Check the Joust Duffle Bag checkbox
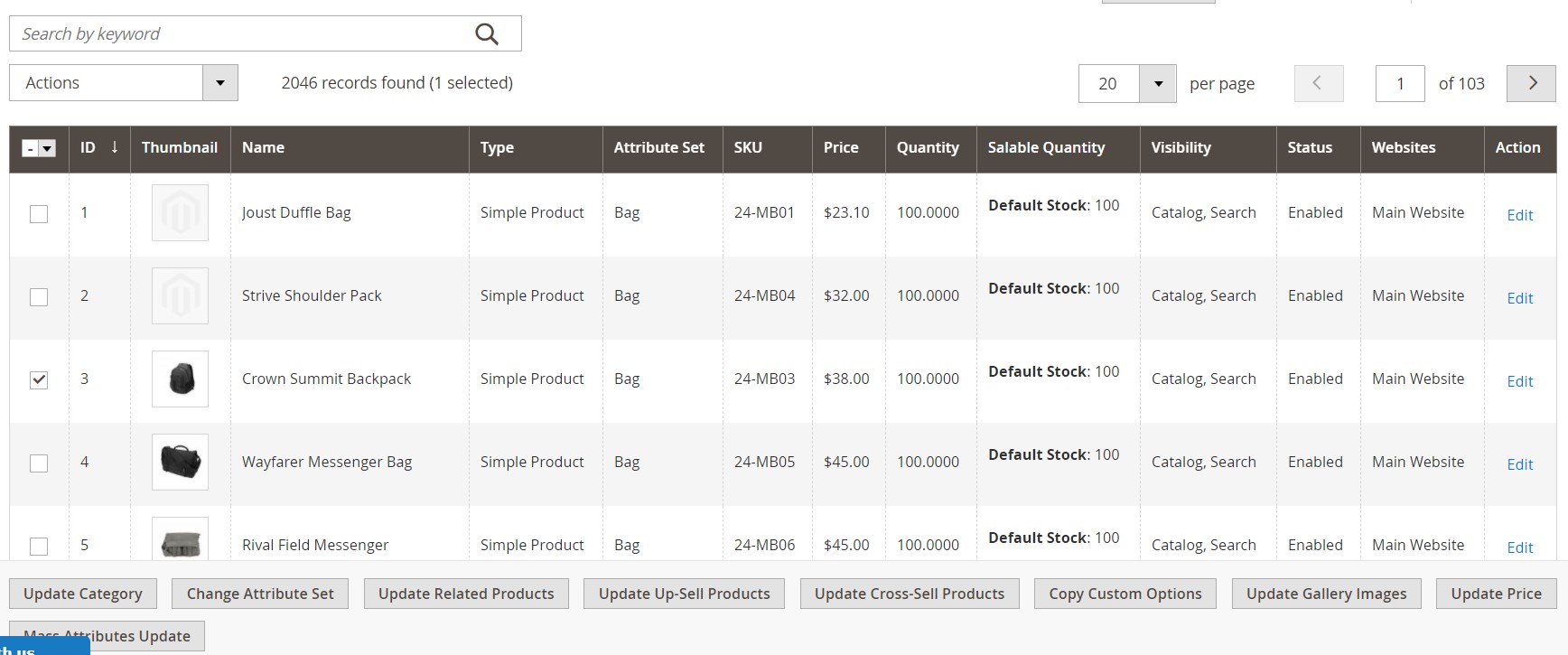 (x=39, y=214)
